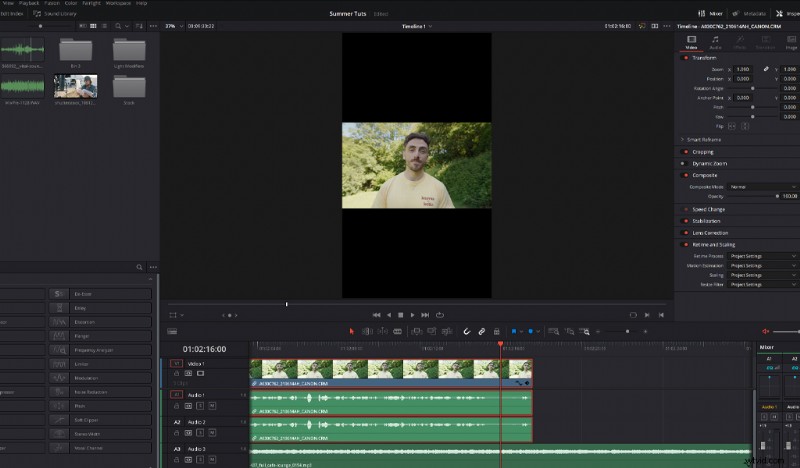Click the Flip horizontal icon
The height and width of the screenshot is (468, 800).
[x=732, y=126]
